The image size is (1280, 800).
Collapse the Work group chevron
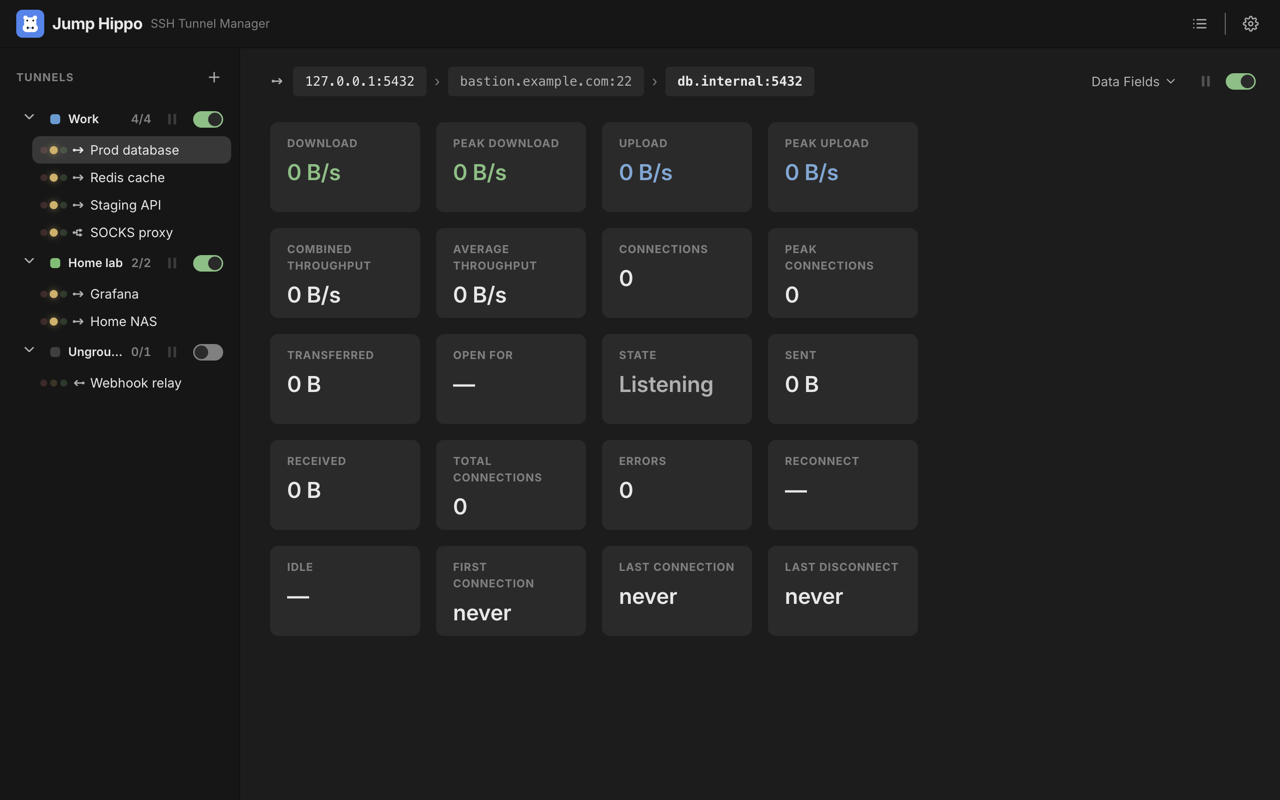29,118
